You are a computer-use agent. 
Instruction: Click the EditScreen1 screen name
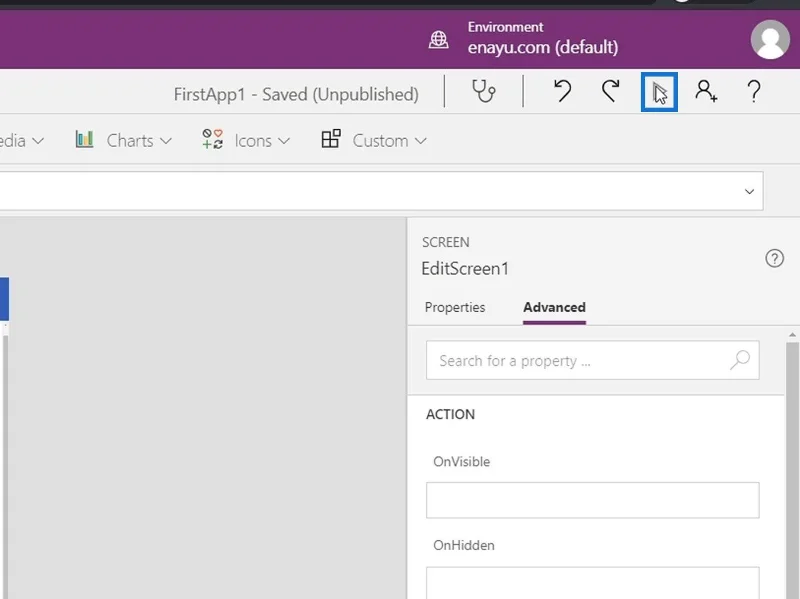pyautogui.click(x=465, y=268)
